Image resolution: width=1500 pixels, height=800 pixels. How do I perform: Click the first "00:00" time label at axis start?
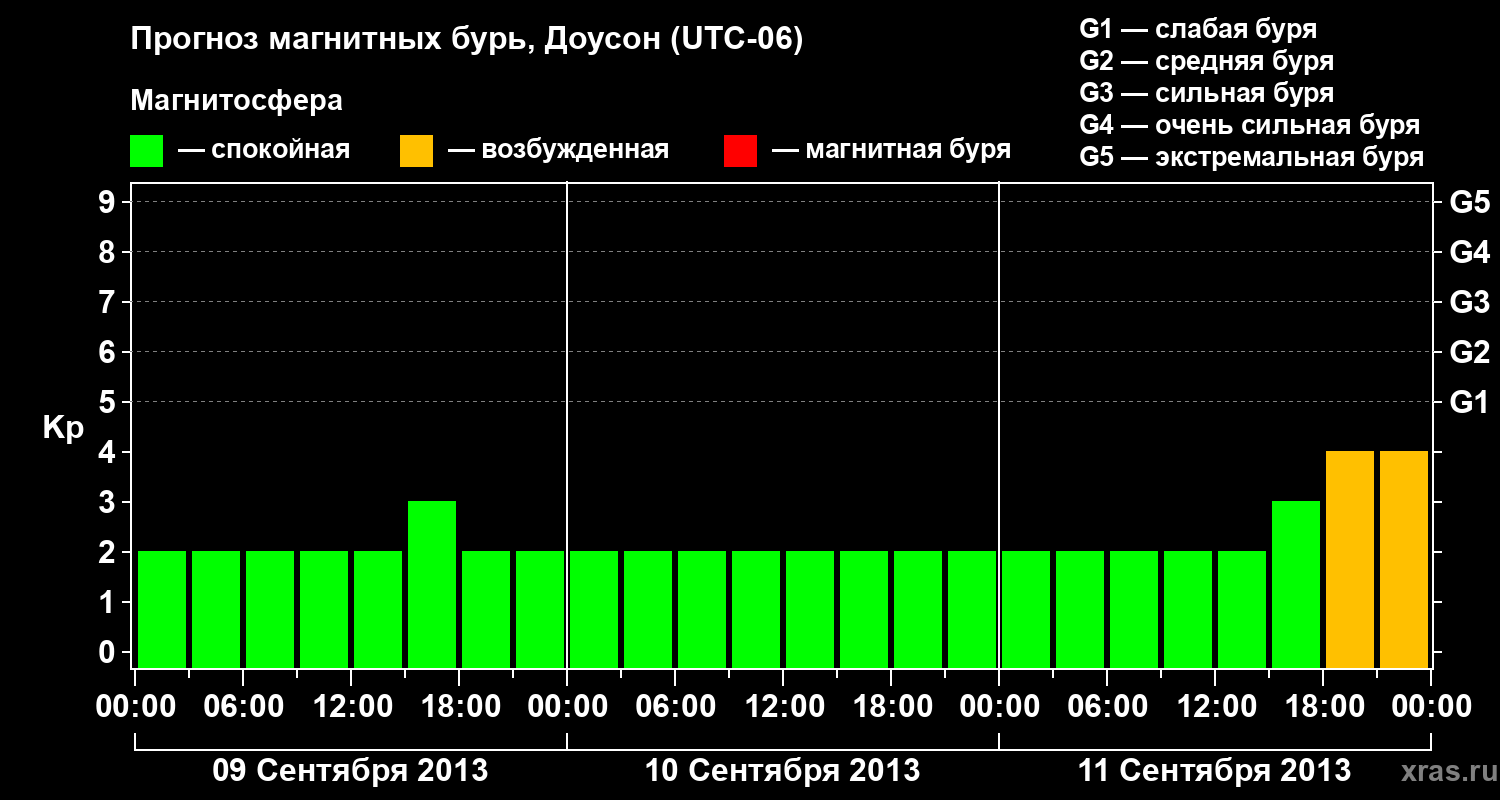pos(134,707)
